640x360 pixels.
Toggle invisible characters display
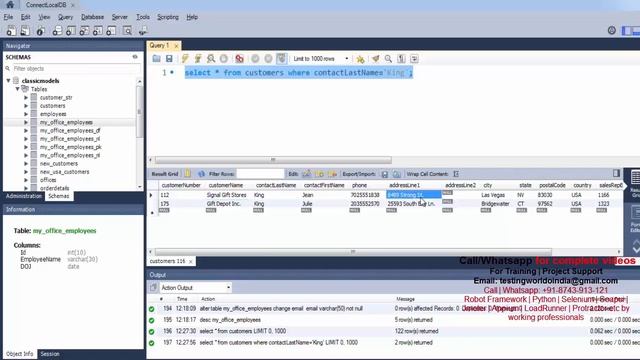[401, 59]
